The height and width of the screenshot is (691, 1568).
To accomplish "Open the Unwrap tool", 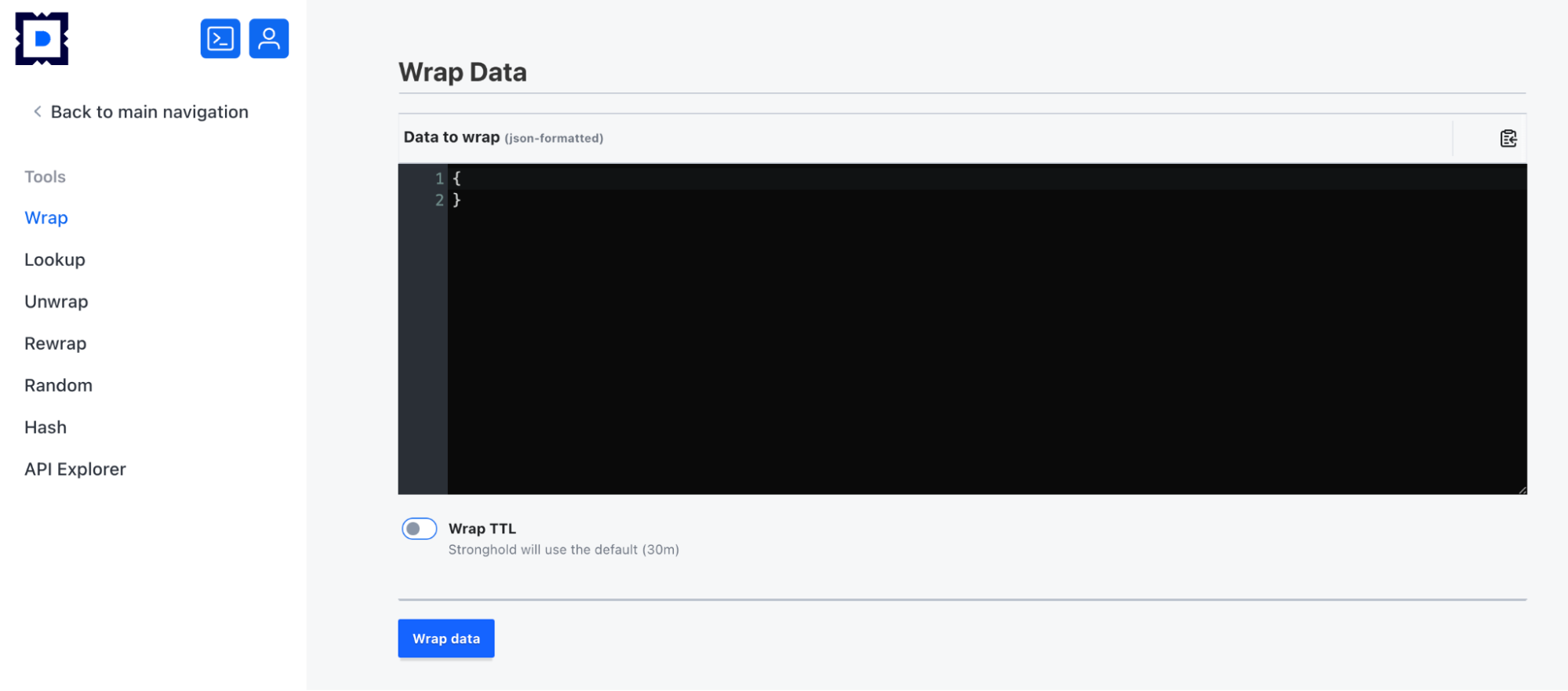I will click(56, 302).
